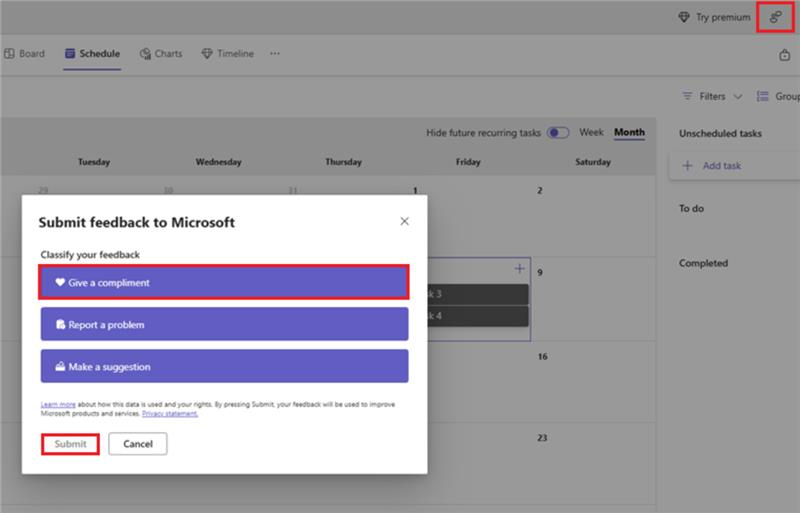This screenshot has height=513, width=800.
Task: Cancel the feedback dialog
Action: pos(138,444)
